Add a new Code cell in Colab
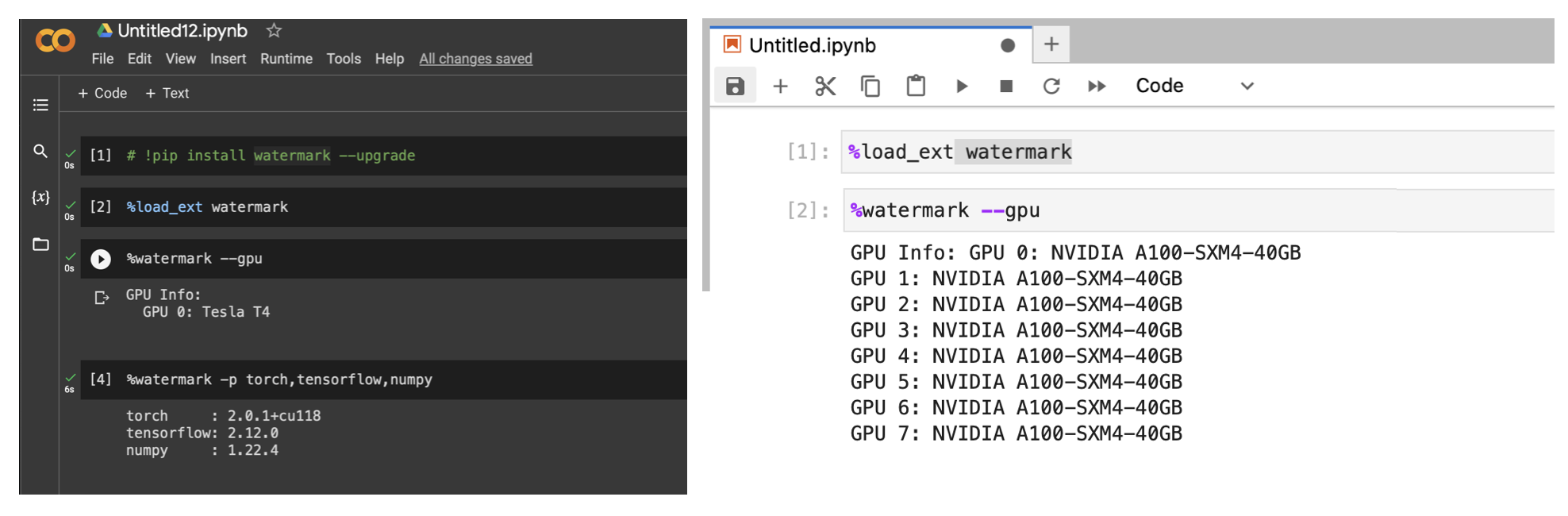 coord(102,93)
